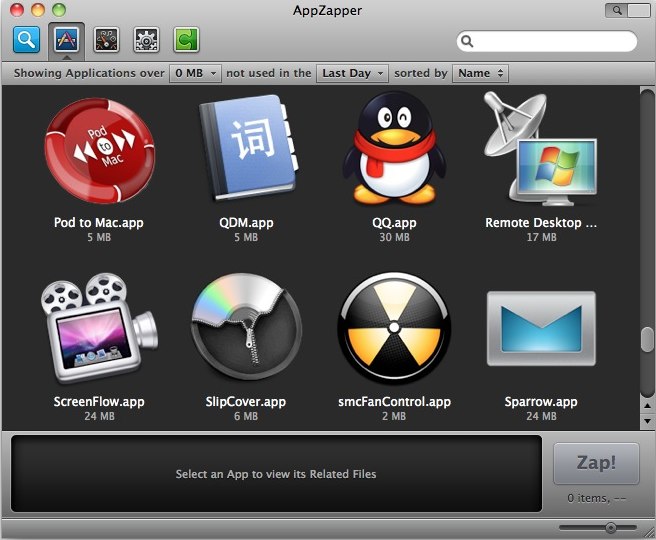Screen dimensions: 656x540
Task: Open the Name sort order dropdown
Action: (x=480, y=73)
